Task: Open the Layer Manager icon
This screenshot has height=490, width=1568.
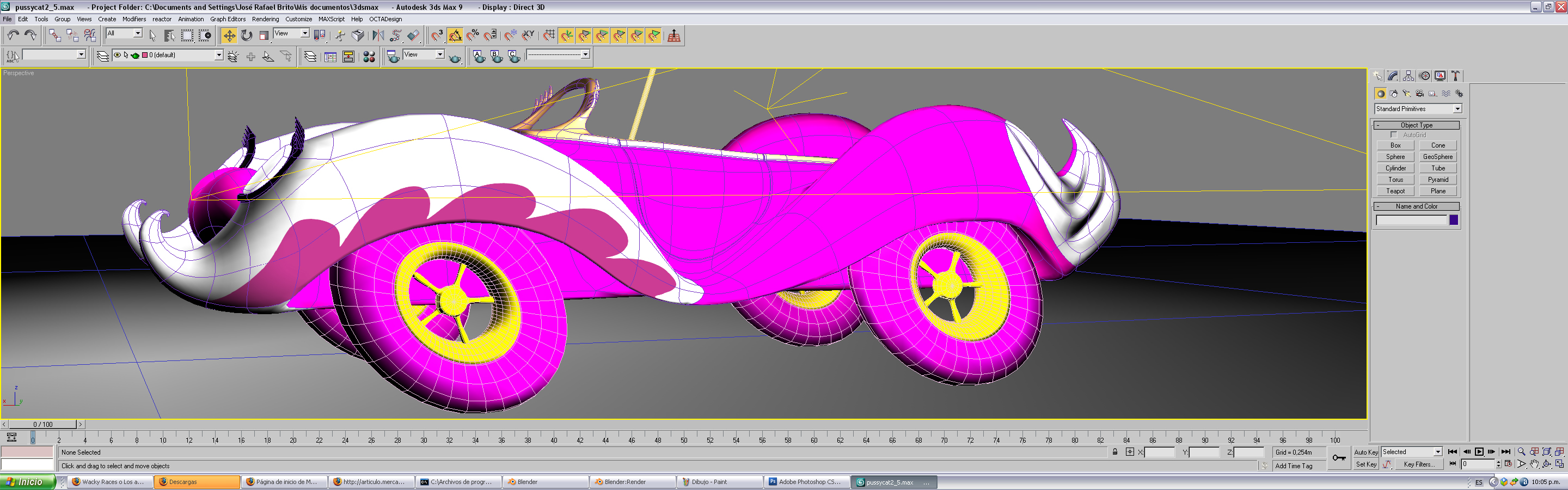Action: [310, 57]
